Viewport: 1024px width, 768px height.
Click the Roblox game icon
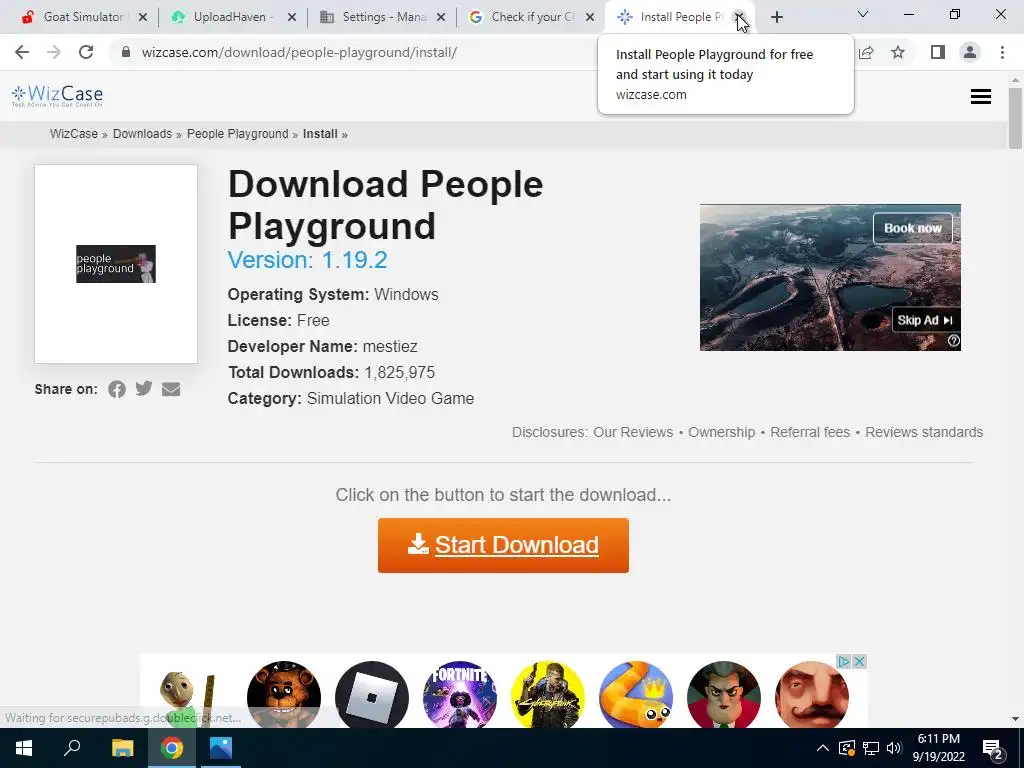coord(372,695)
